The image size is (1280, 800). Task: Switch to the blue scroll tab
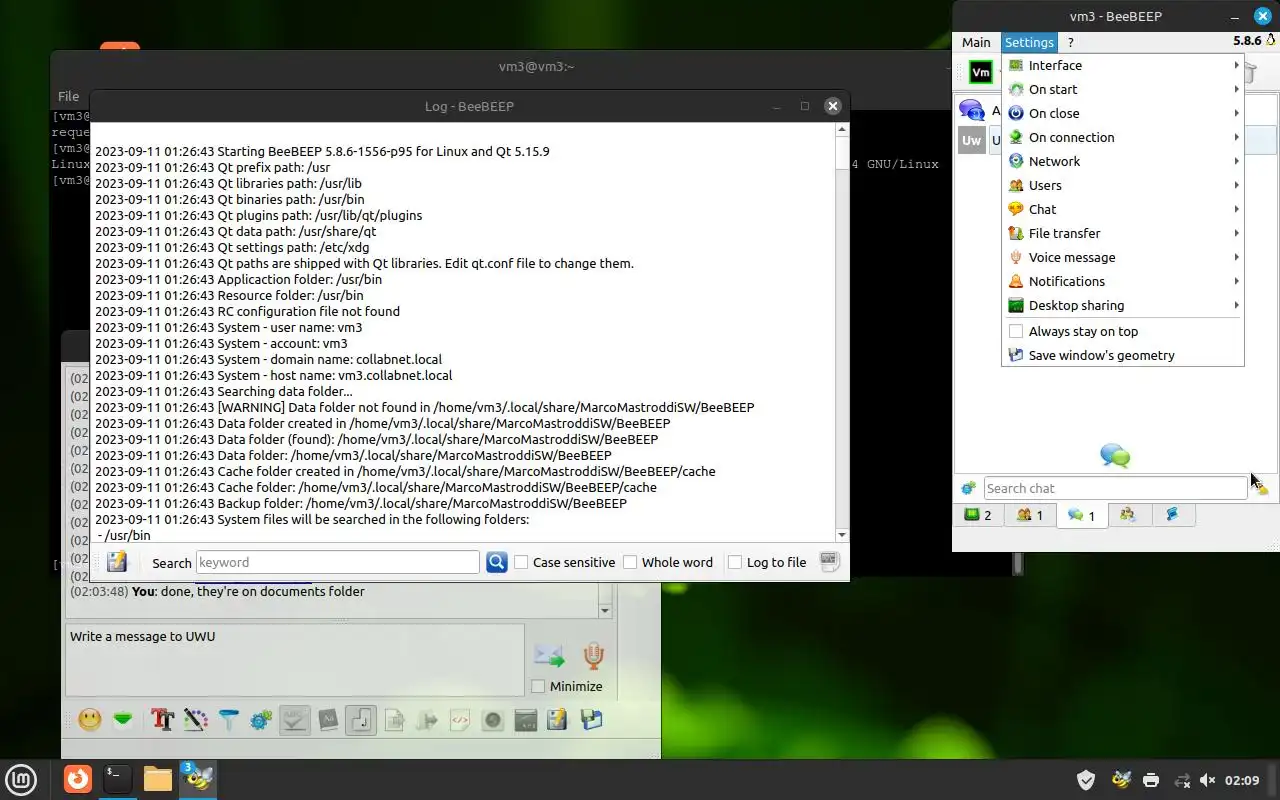coord(1173,515)
